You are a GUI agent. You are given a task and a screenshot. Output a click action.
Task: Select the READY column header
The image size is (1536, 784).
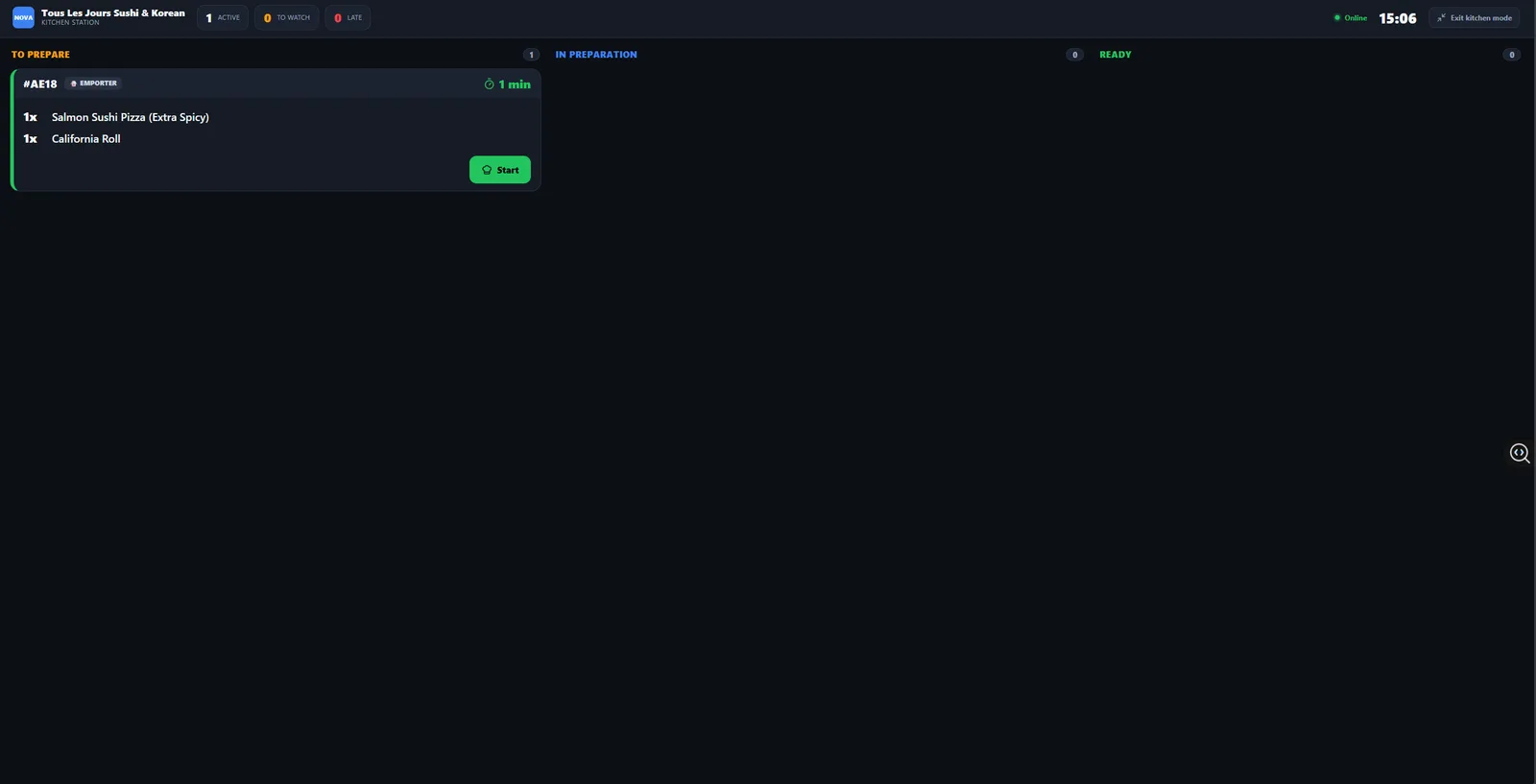pos(1116,55)
